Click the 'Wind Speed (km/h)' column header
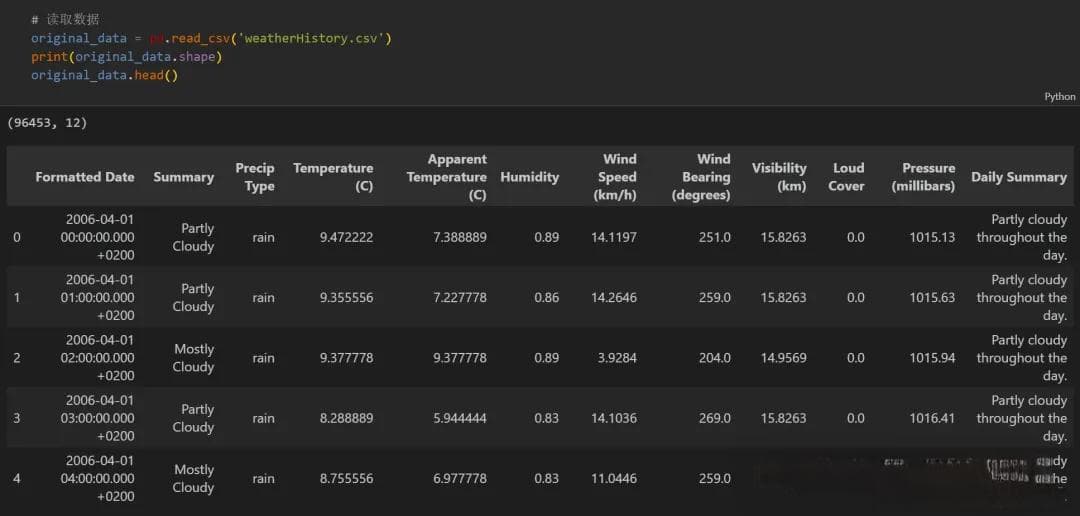Image resolution: width=1080 pixels, height=516 pixels. (x=615, y=177)
